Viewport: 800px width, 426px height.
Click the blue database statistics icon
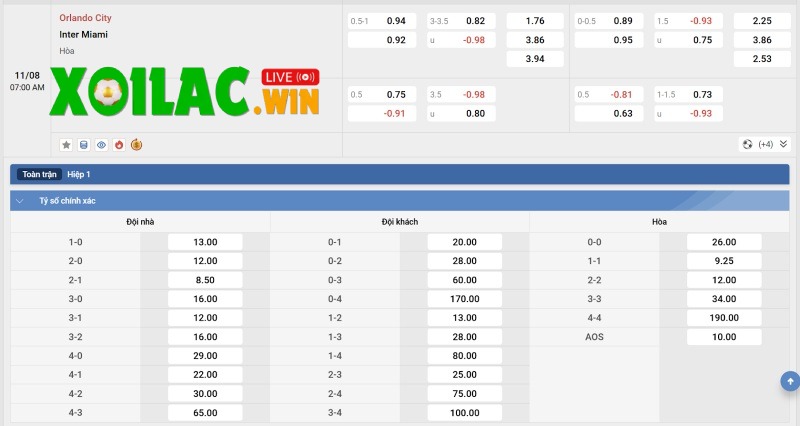pos(84,144)
